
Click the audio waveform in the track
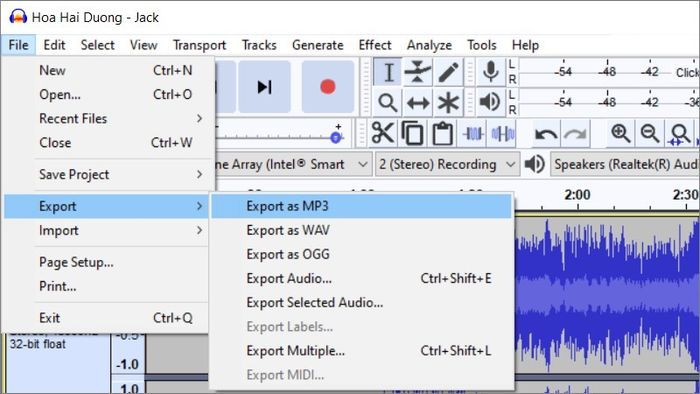[x=607, y=294]
